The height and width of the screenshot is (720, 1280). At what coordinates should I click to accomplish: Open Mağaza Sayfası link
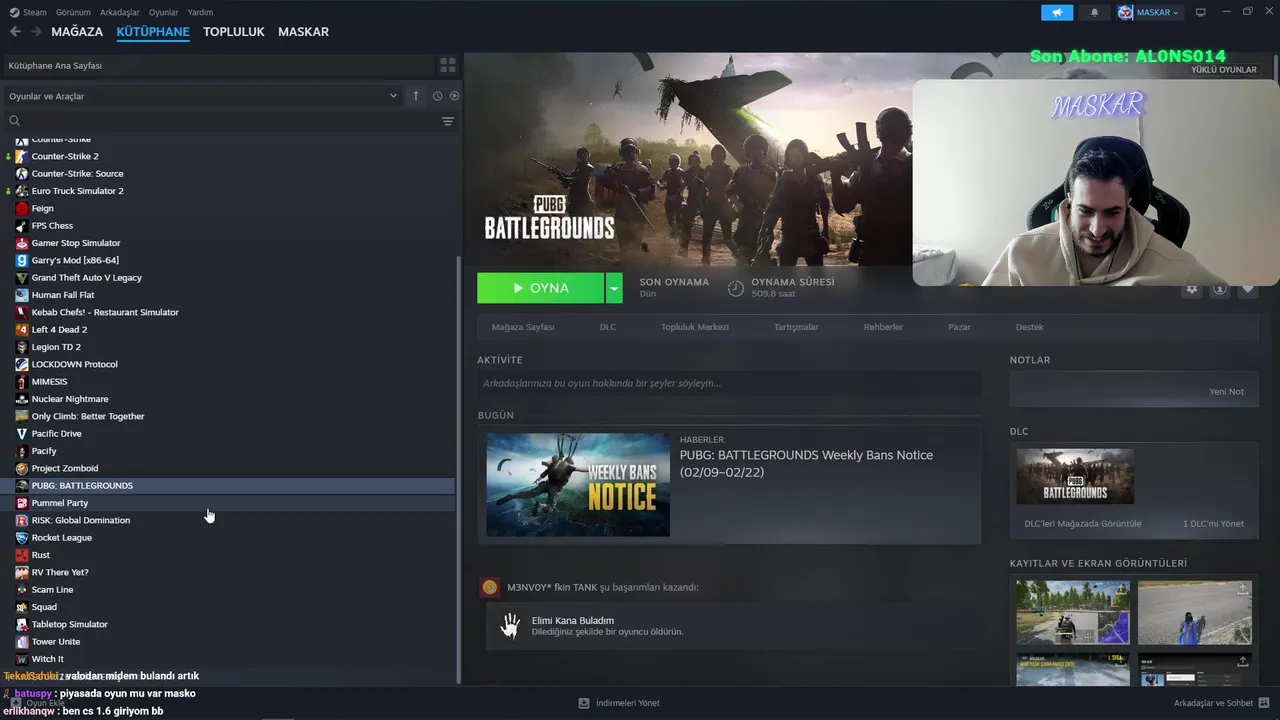(x=523, y=327)
